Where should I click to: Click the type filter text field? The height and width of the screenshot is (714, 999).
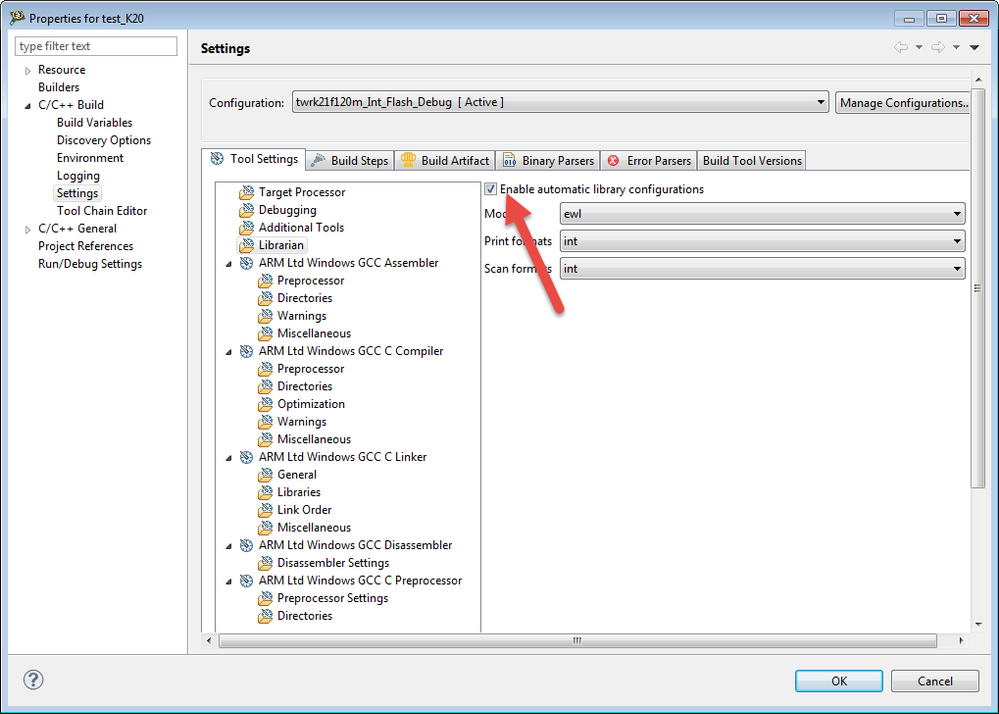click(x=96, y=46)
